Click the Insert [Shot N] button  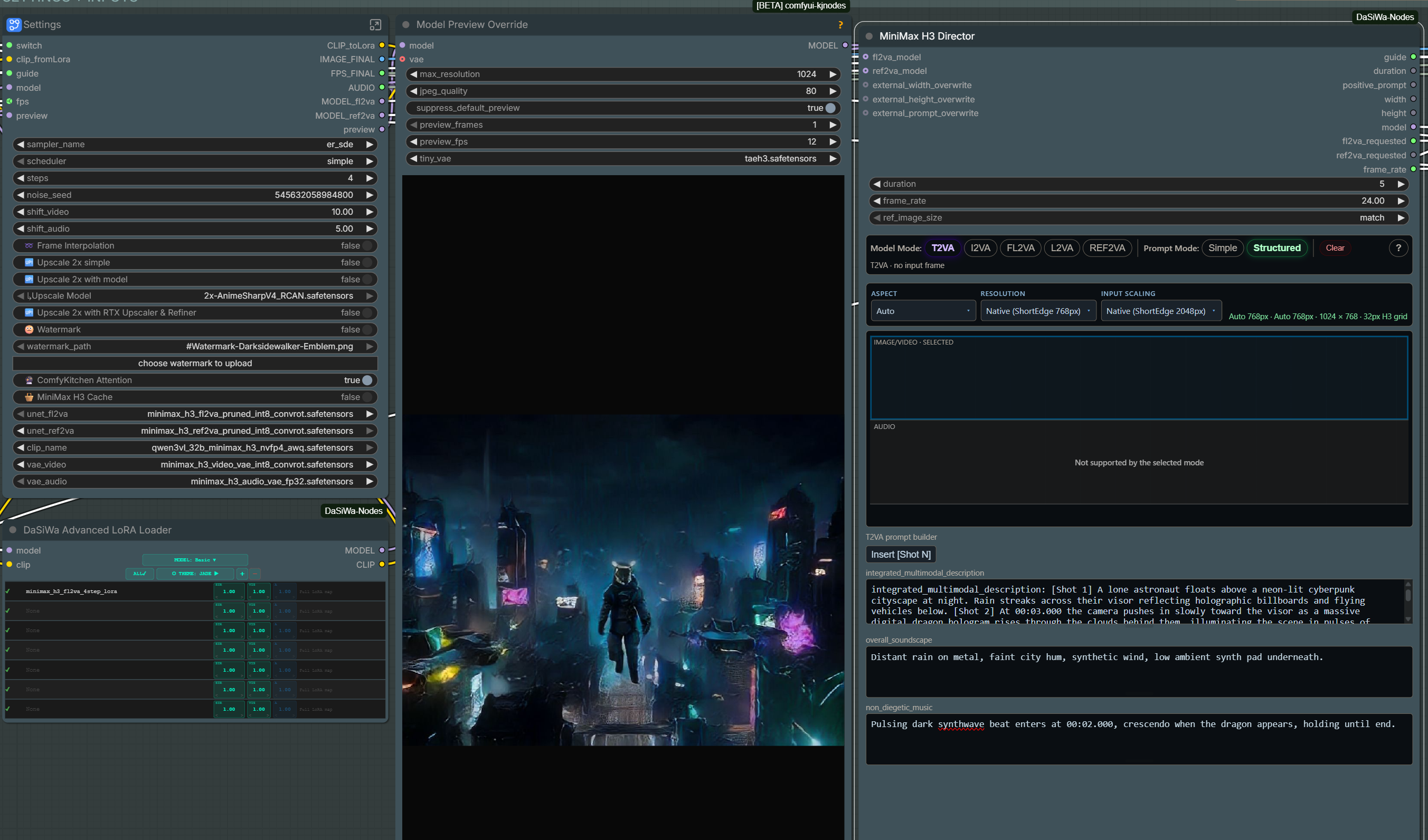[x=901, y=555]
